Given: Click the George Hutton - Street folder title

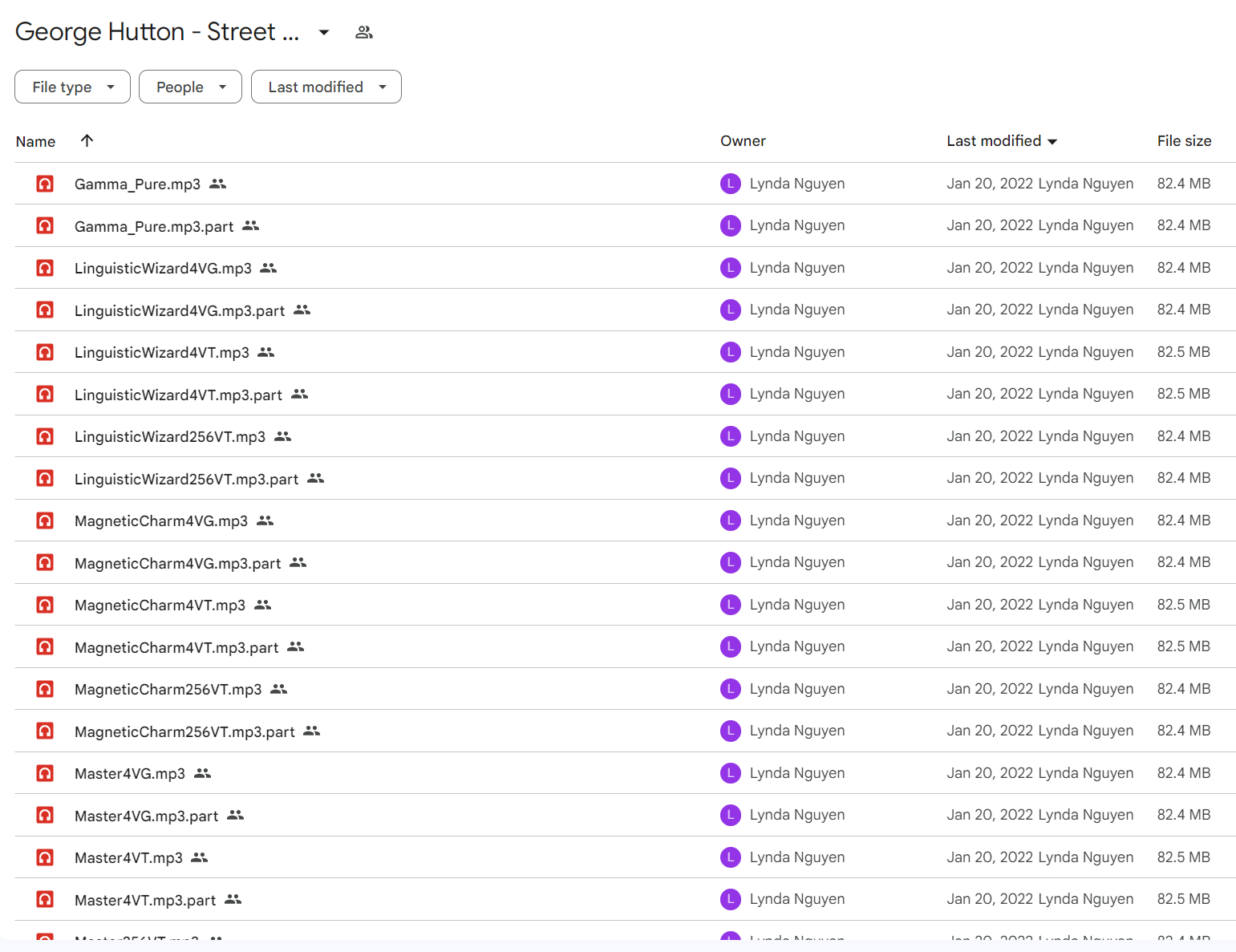Looking at the screenshot, I should tap(157, 32).
